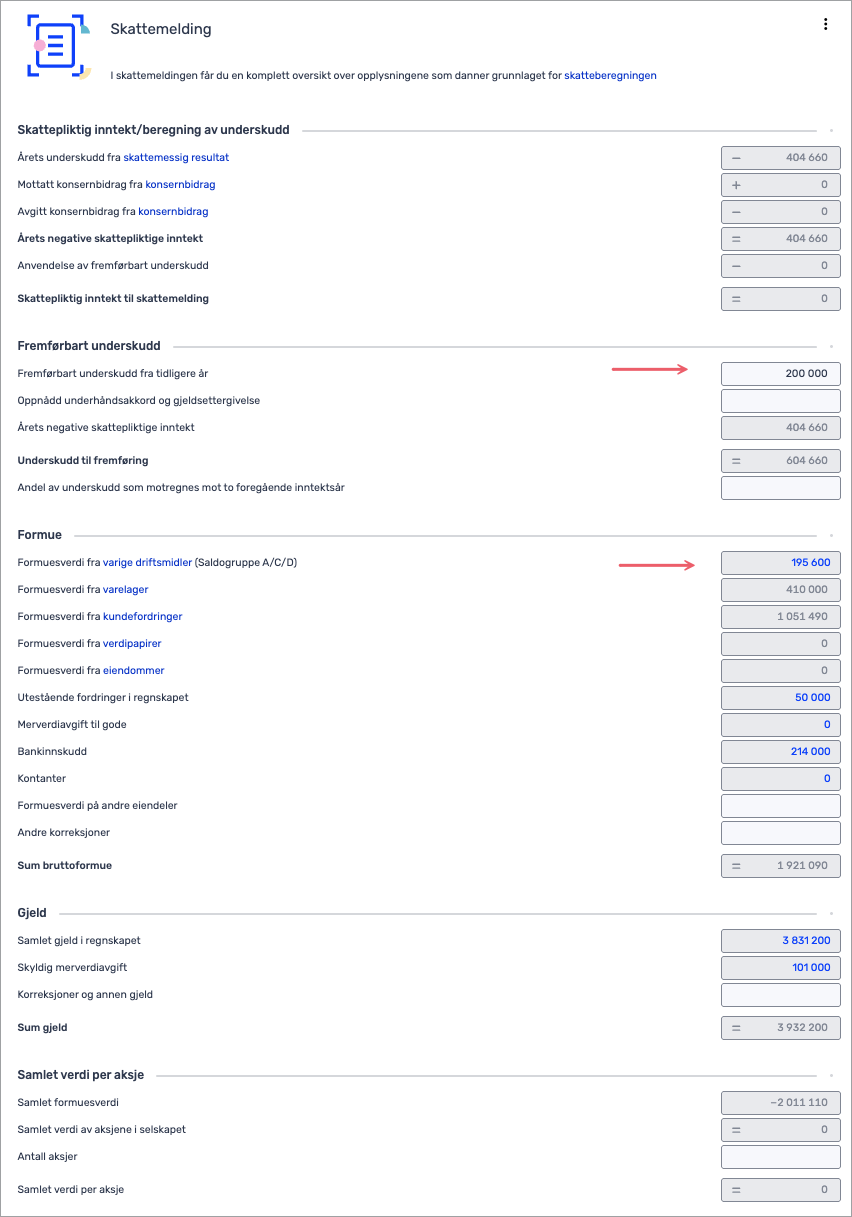852x1217 pixels.
Task: Open the three-dot options menu
Action: (825, 25)
